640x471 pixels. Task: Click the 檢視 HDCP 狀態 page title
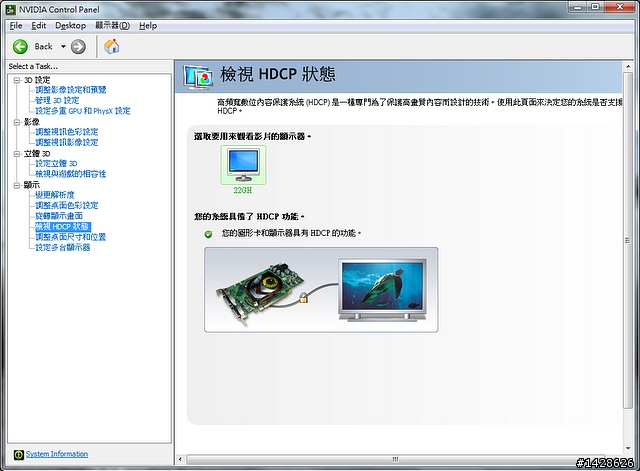(x=278, y=74)
